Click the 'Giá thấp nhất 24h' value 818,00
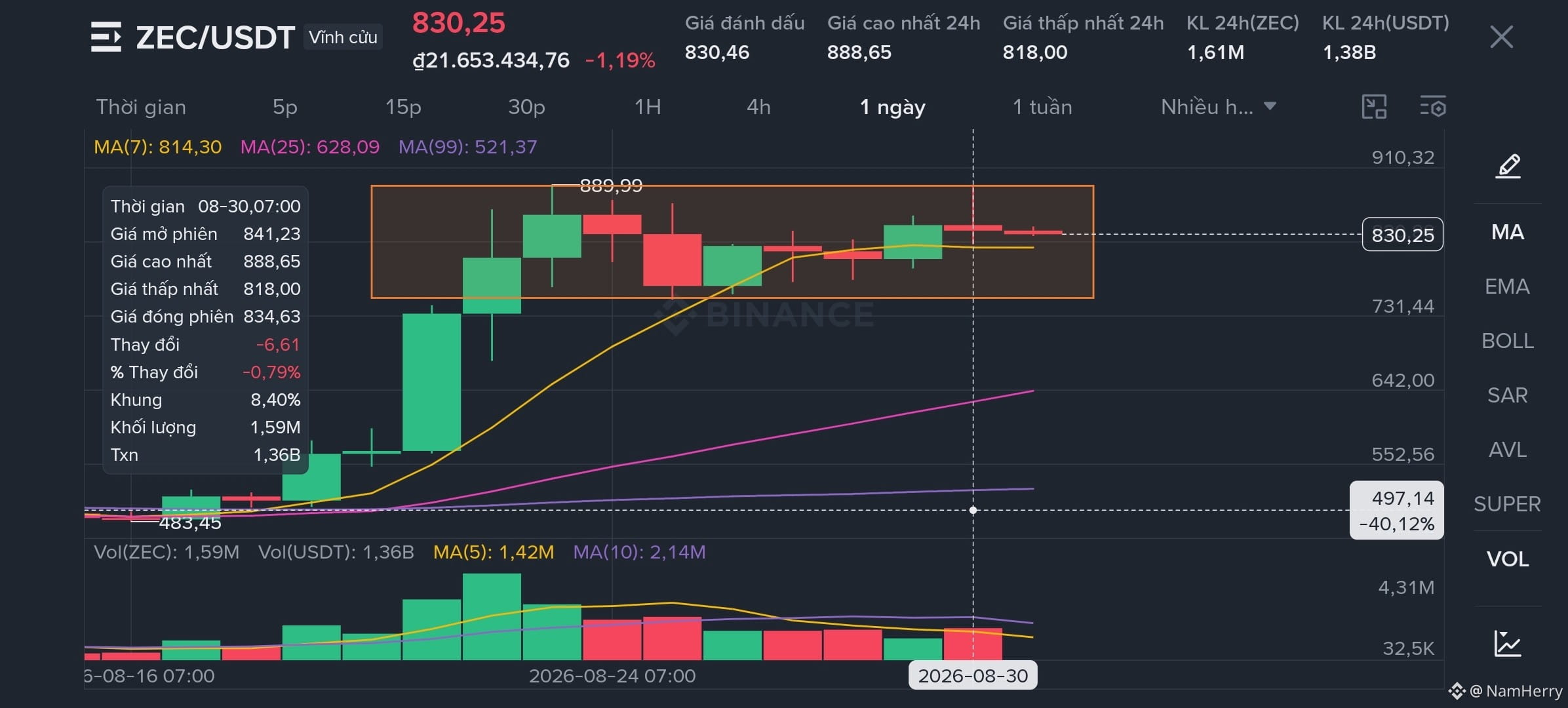Screen dimensions: 1568x708 click(x=1035, y=52)
